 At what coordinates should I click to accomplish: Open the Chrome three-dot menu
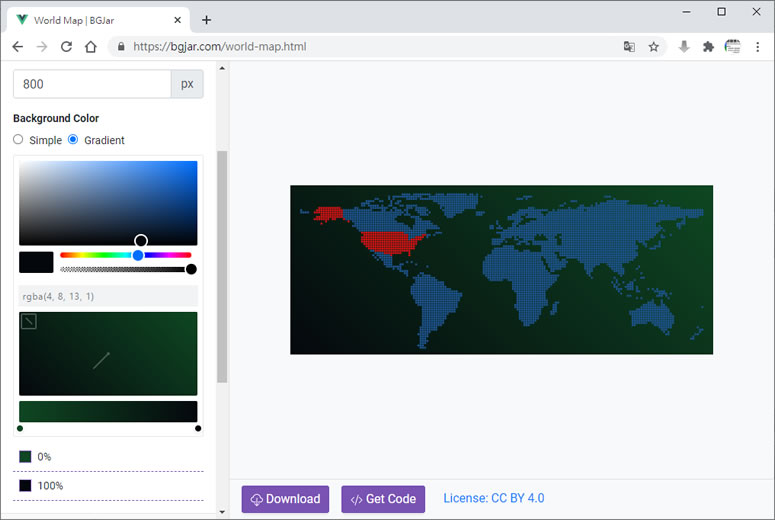pos(757,47)
